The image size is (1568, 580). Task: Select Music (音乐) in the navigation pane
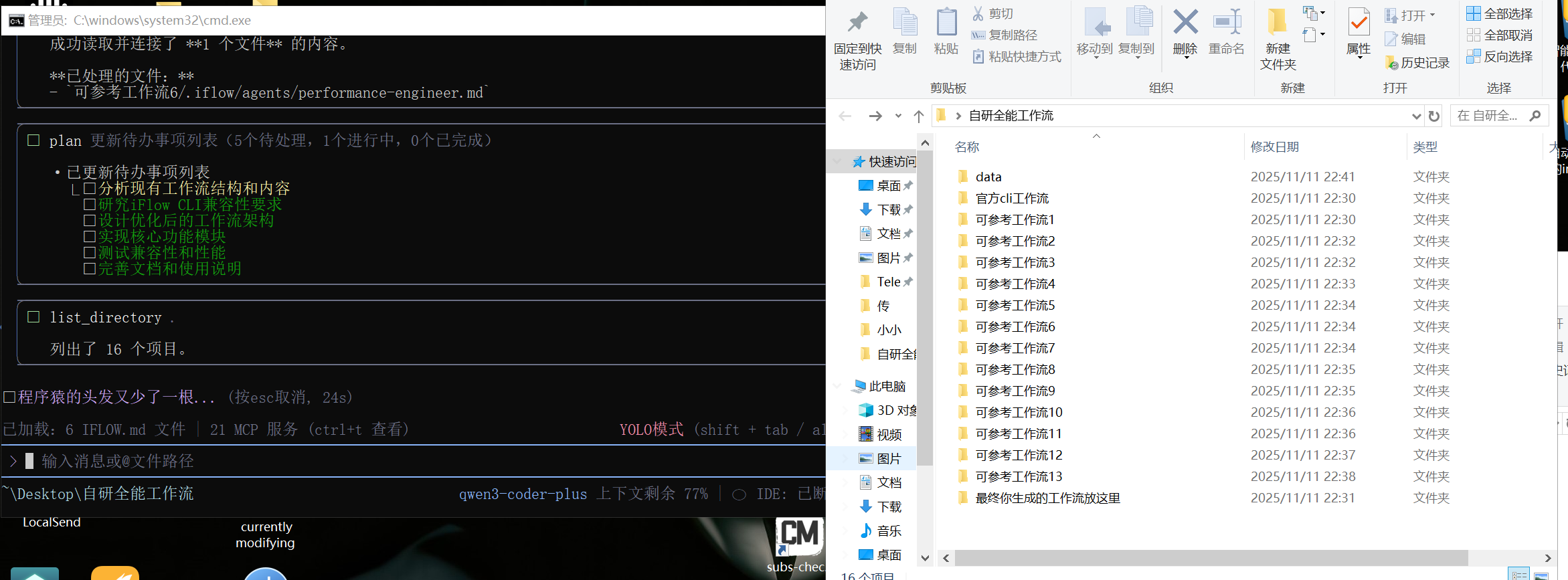889,530
